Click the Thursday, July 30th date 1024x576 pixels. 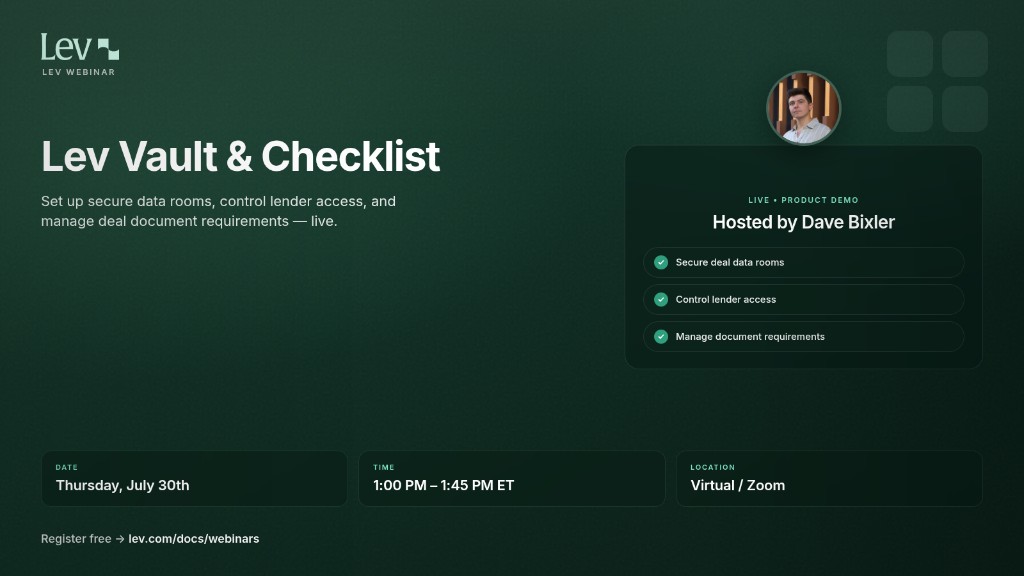coord(122,485)
